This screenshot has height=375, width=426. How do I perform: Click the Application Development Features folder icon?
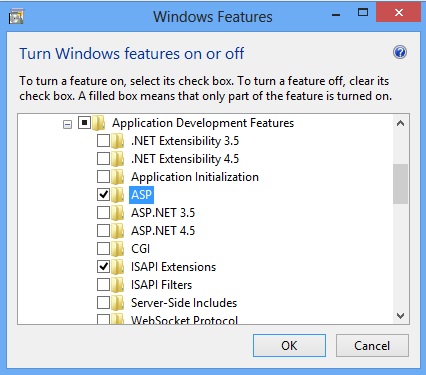[98, 123]
